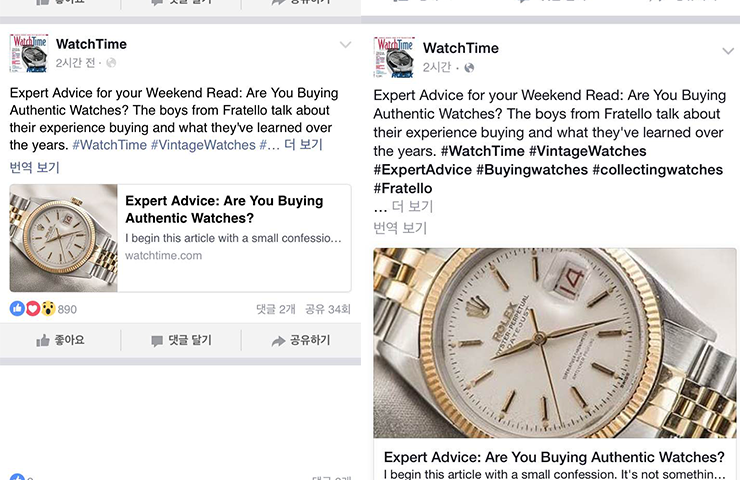Open the left post options chevron
This screenshot has height=480, width=740.
coord(345,45)
